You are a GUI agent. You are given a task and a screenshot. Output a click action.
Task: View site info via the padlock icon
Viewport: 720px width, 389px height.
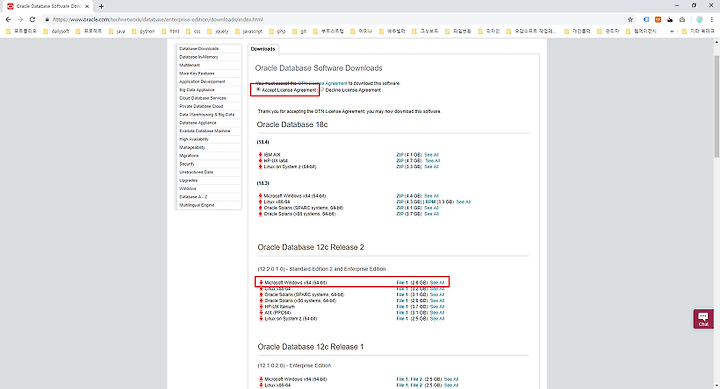[x=47, y=19]
